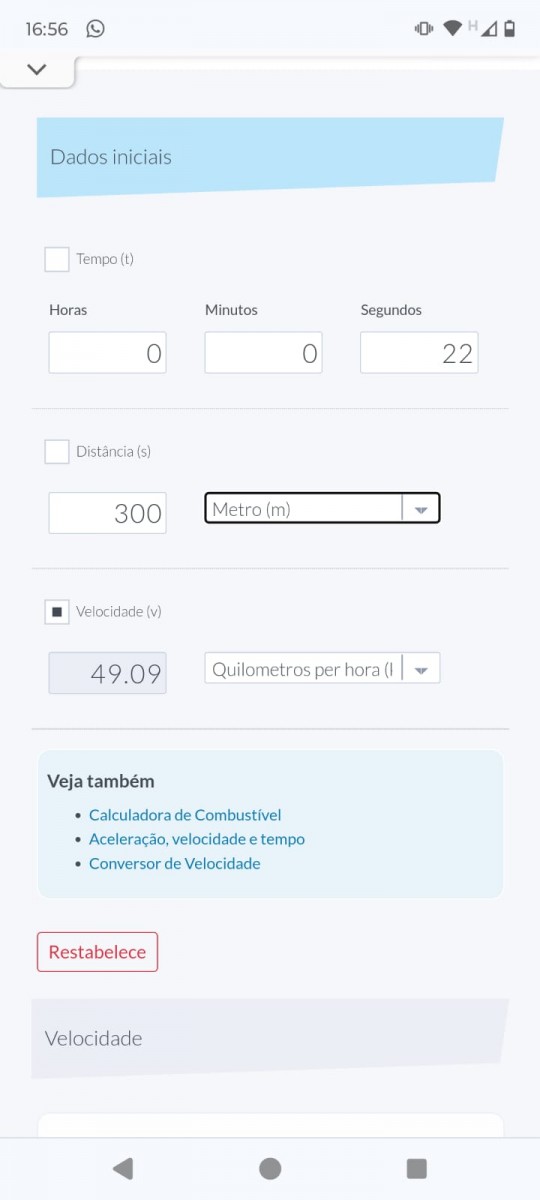Select the distance value field showing 300
The image size is (540, 1200).
(107, 513)
